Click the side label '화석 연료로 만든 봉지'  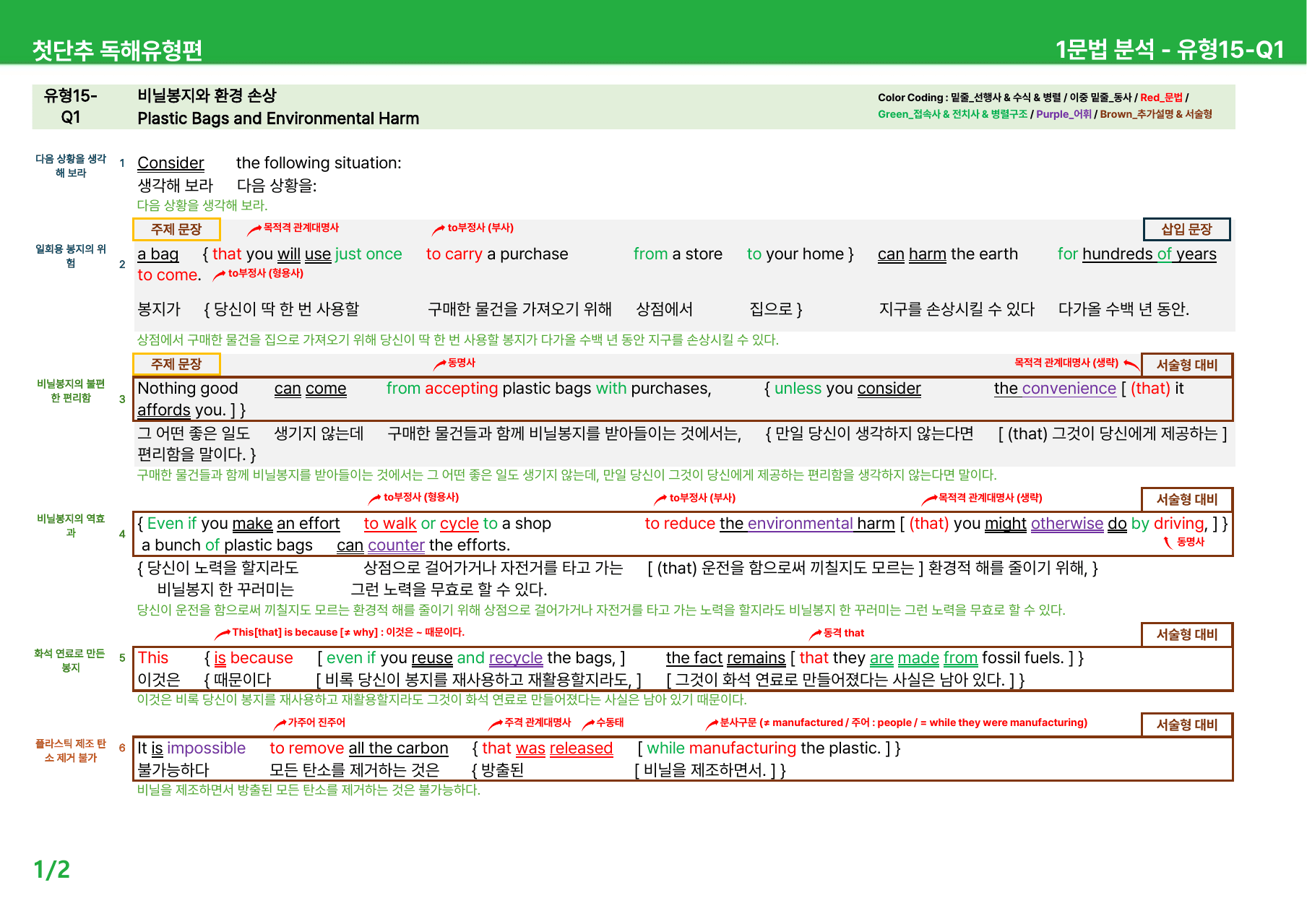(71, 660)
